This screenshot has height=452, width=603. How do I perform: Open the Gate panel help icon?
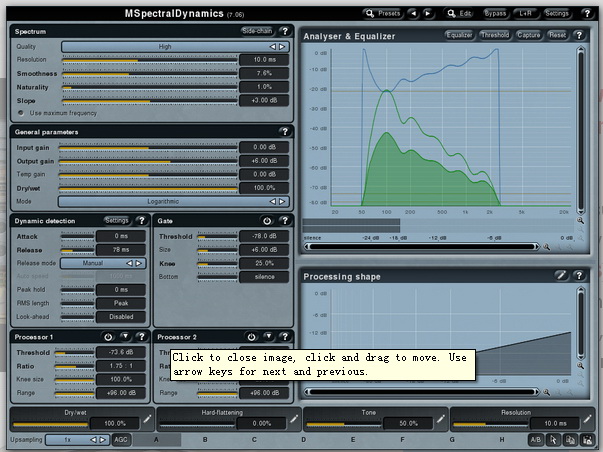285,220
